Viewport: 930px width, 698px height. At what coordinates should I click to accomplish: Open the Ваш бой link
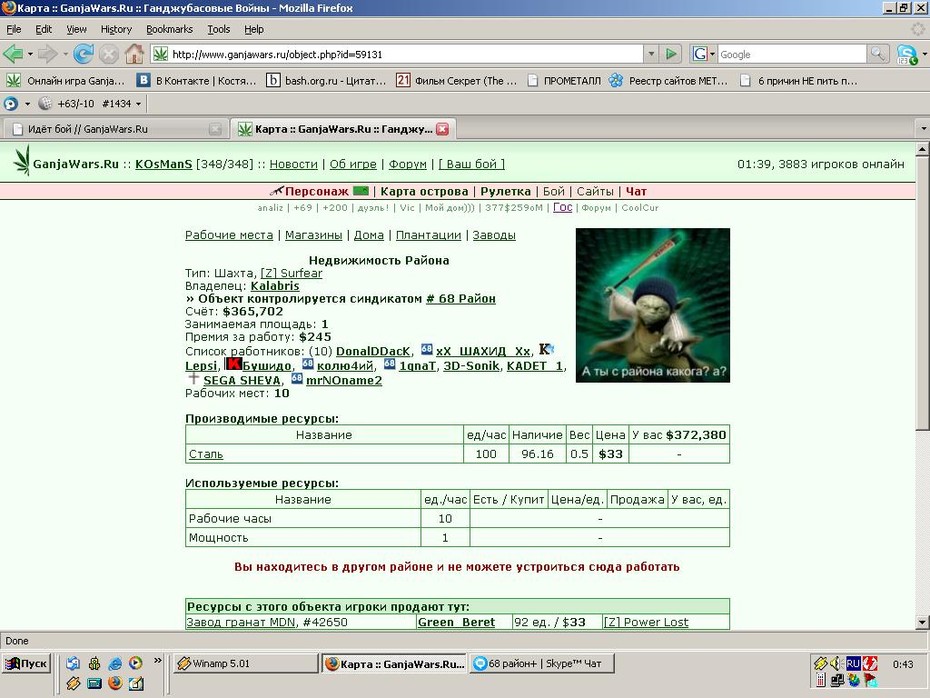tap(472, 164)
